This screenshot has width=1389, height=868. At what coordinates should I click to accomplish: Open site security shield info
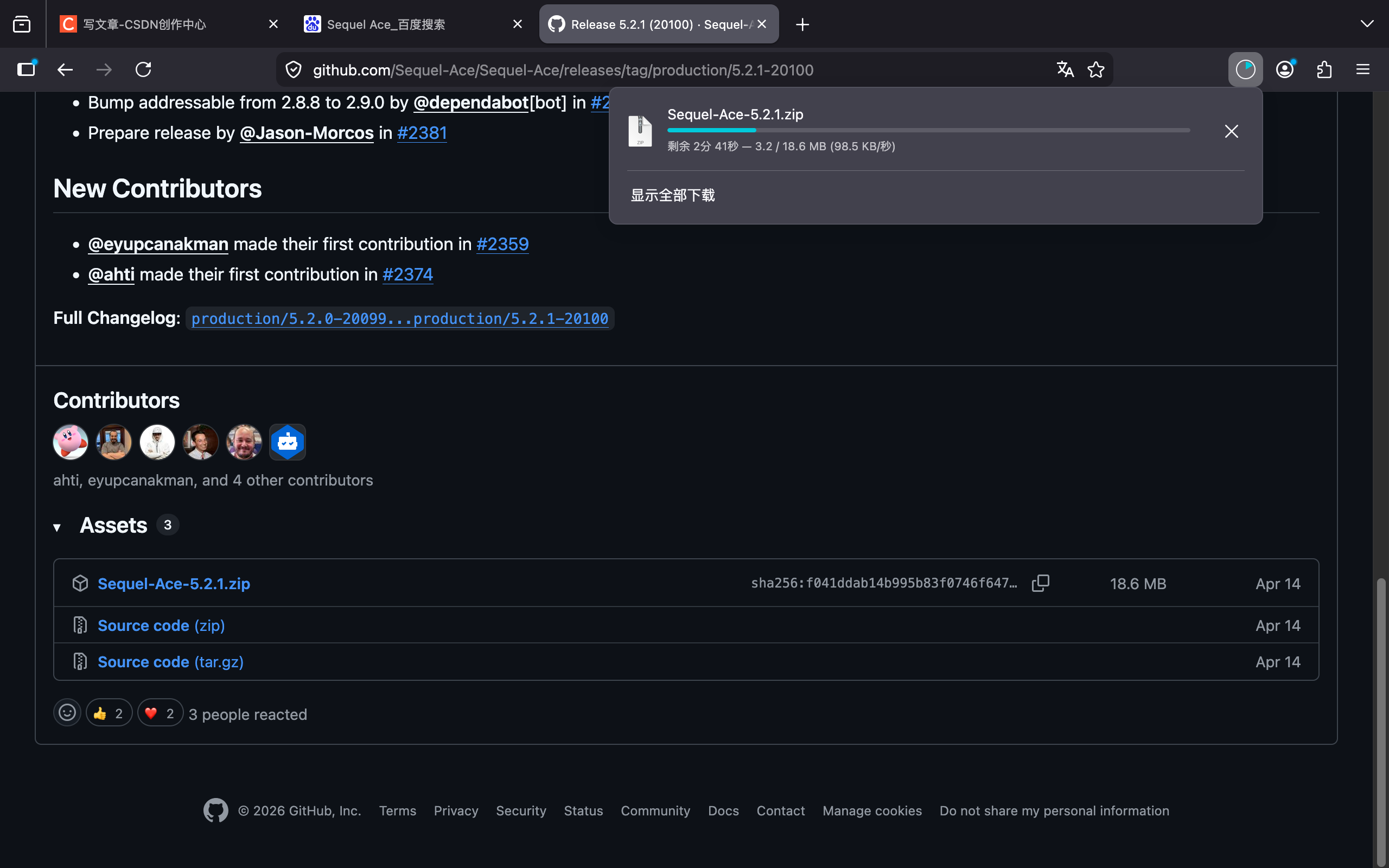(294, 69)
